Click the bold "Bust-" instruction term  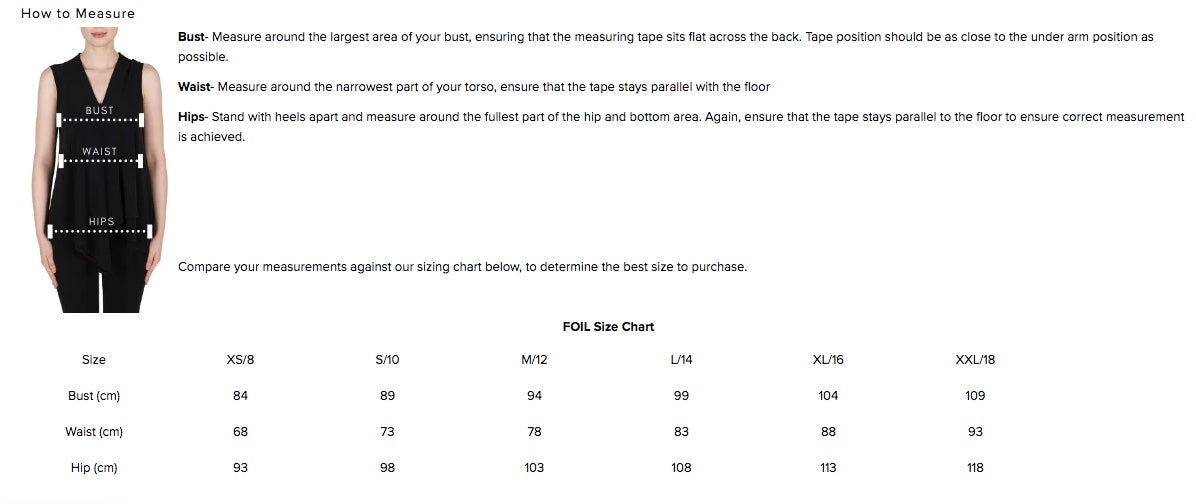pyautogui.click(x=191, y=37)
